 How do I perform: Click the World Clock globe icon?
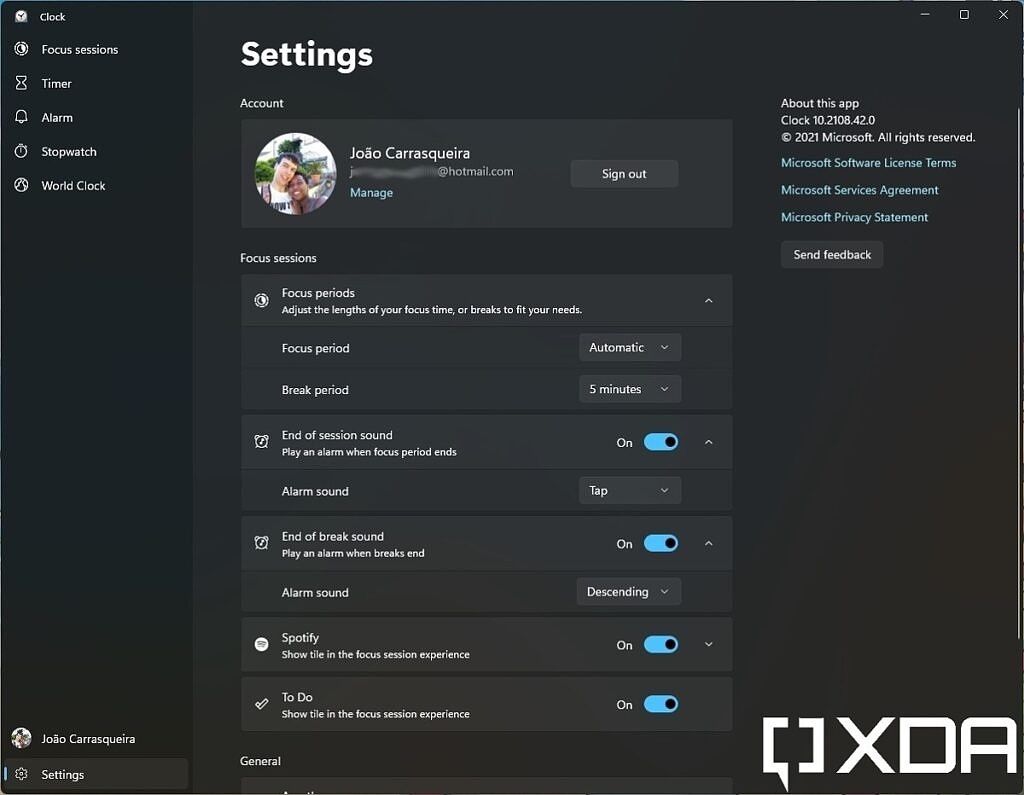point(21,185)
